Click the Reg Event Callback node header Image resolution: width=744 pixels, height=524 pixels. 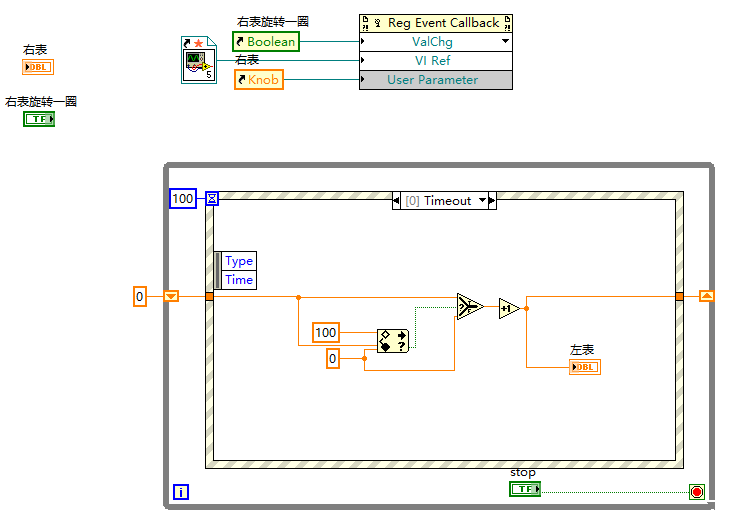436,23
